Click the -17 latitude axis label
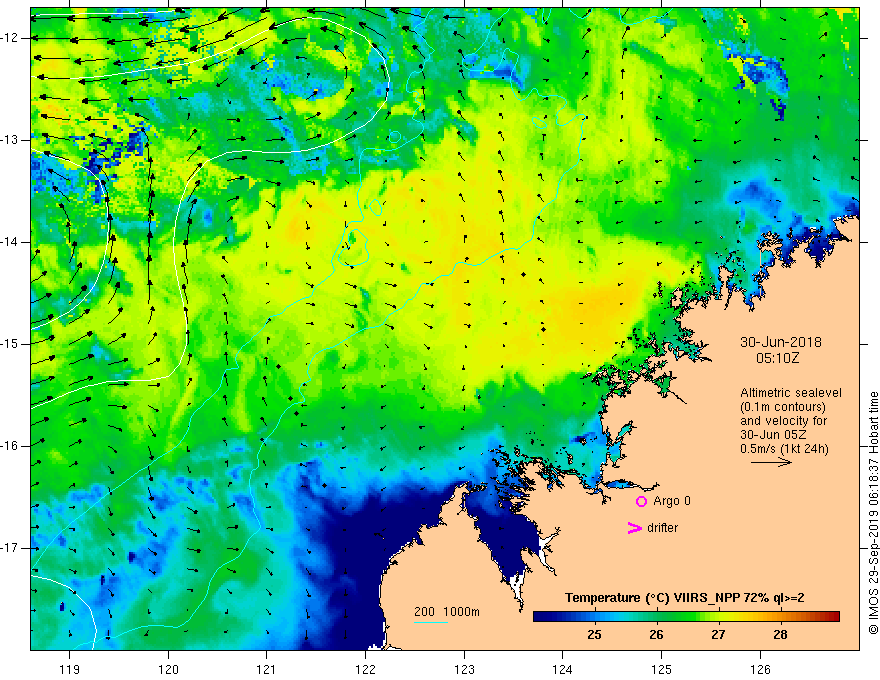The image size is (880, 680). [10, 548]
